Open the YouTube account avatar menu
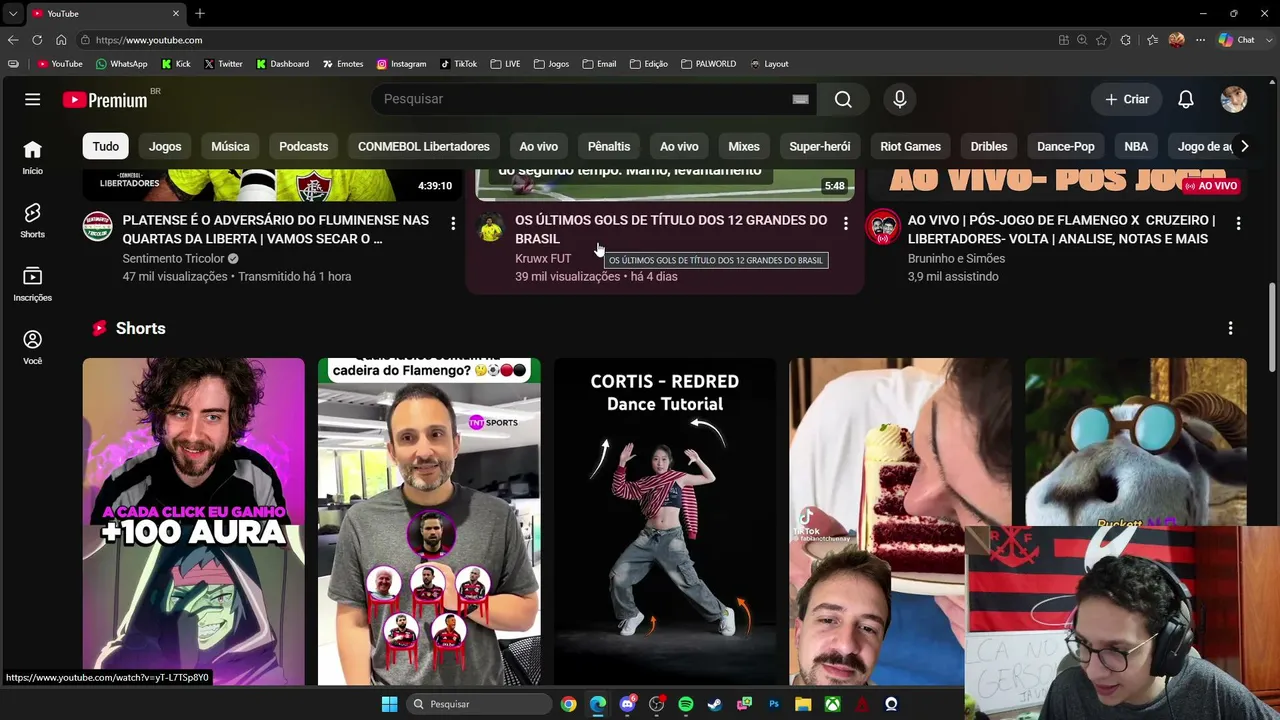Image resolution: width=1280 pixels, height=720 pixels. (1234, 99)
